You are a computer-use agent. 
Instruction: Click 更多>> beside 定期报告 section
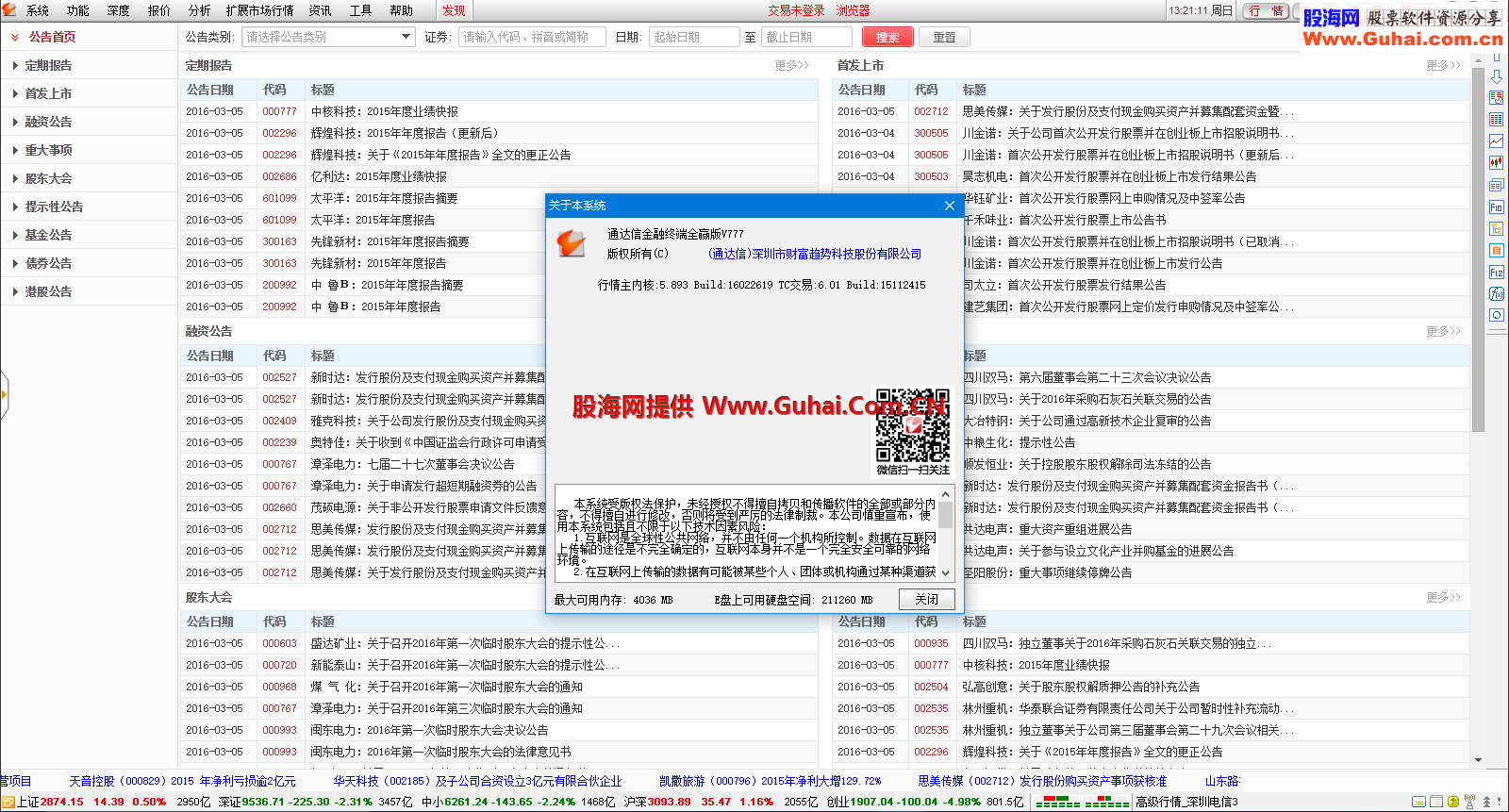coord(791,65)
